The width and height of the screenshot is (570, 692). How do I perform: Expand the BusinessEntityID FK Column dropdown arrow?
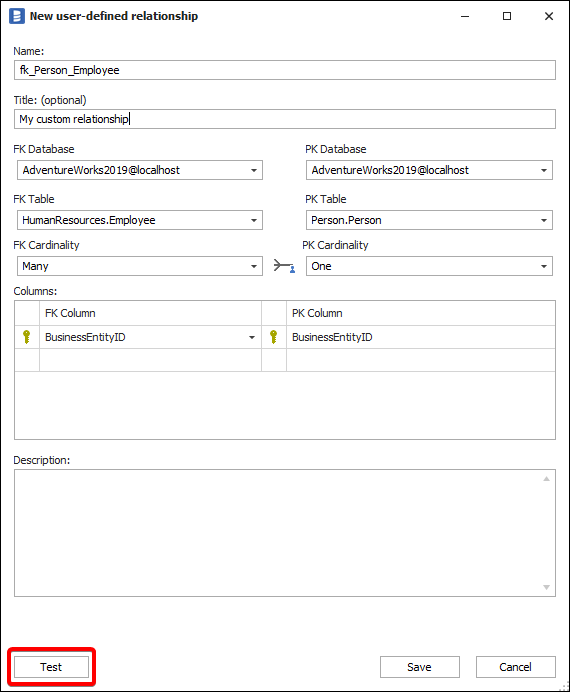252,338
